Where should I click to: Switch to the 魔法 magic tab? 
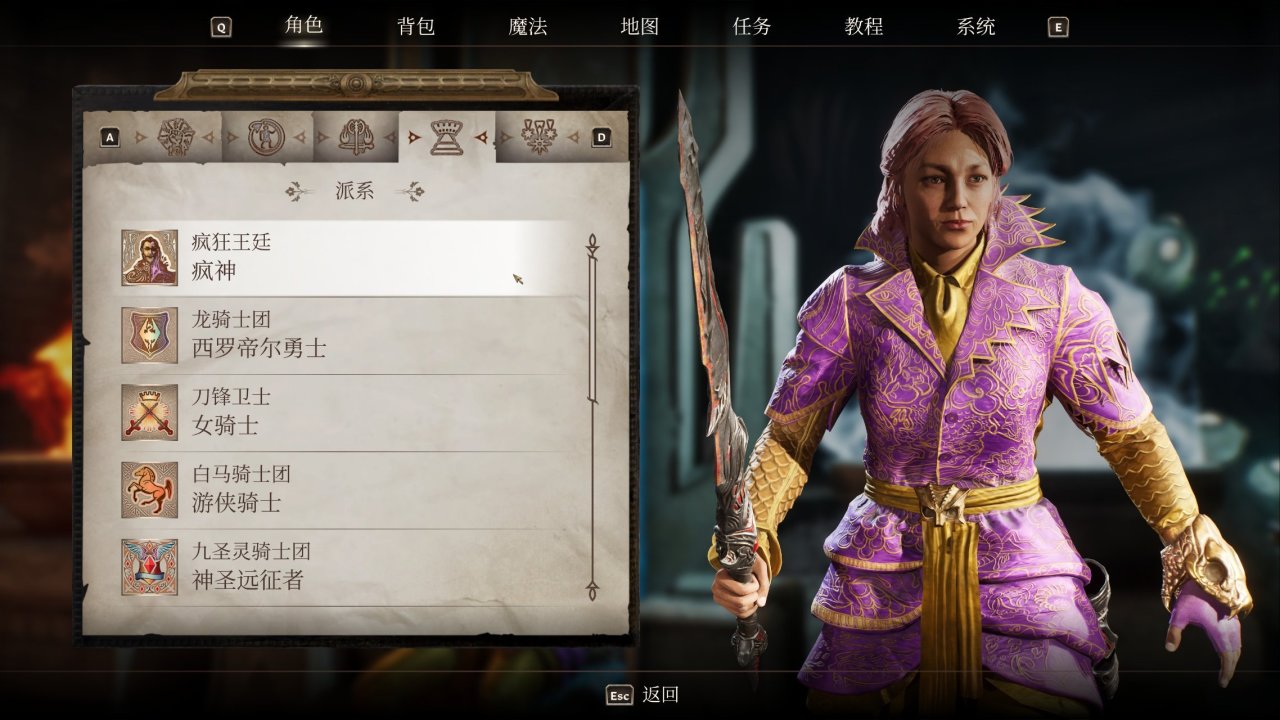[x=528, y=27]
